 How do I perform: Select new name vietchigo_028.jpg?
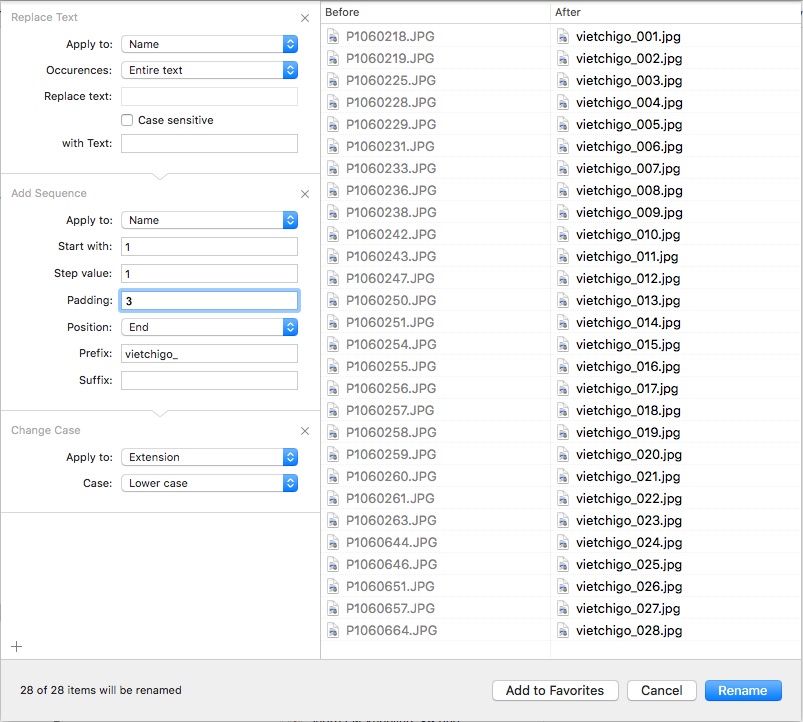click(629, 631)
